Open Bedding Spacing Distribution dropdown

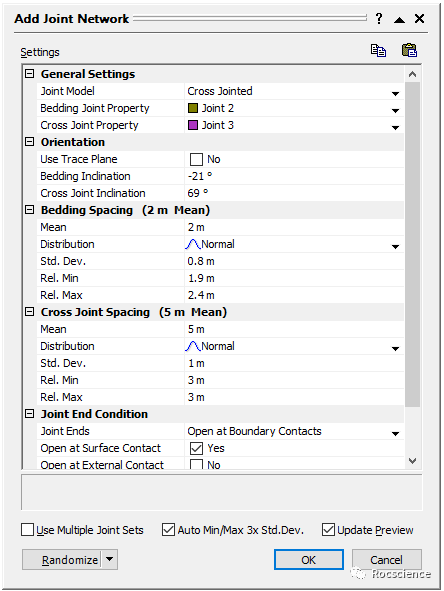395,247
